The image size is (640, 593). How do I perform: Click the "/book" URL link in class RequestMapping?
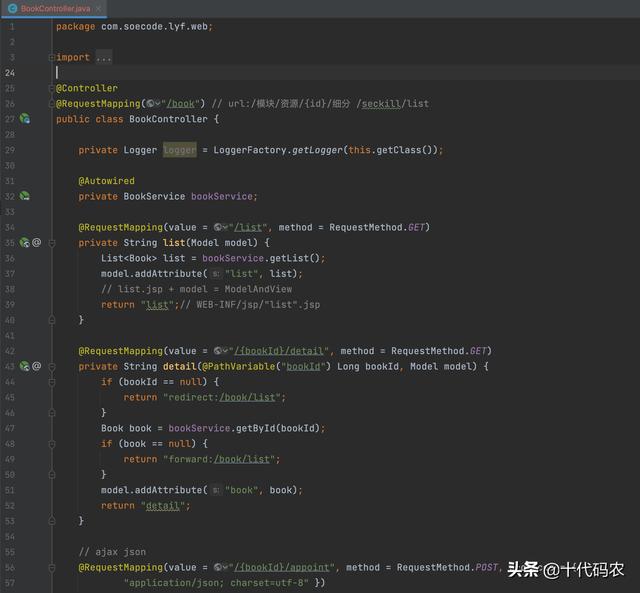coord(180,104)
